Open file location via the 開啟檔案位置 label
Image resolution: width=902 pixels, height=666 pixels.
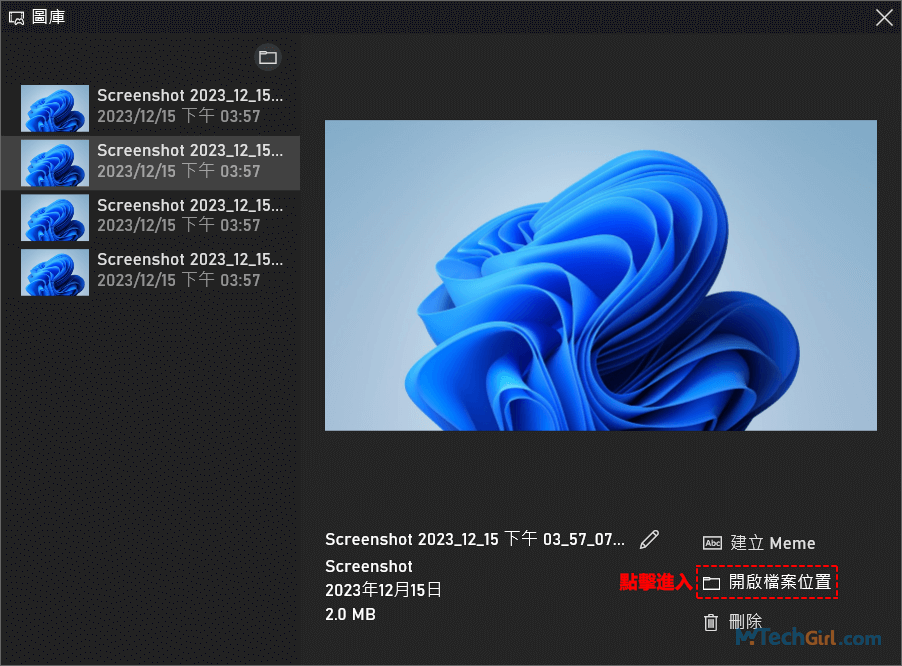click(780, 583)
